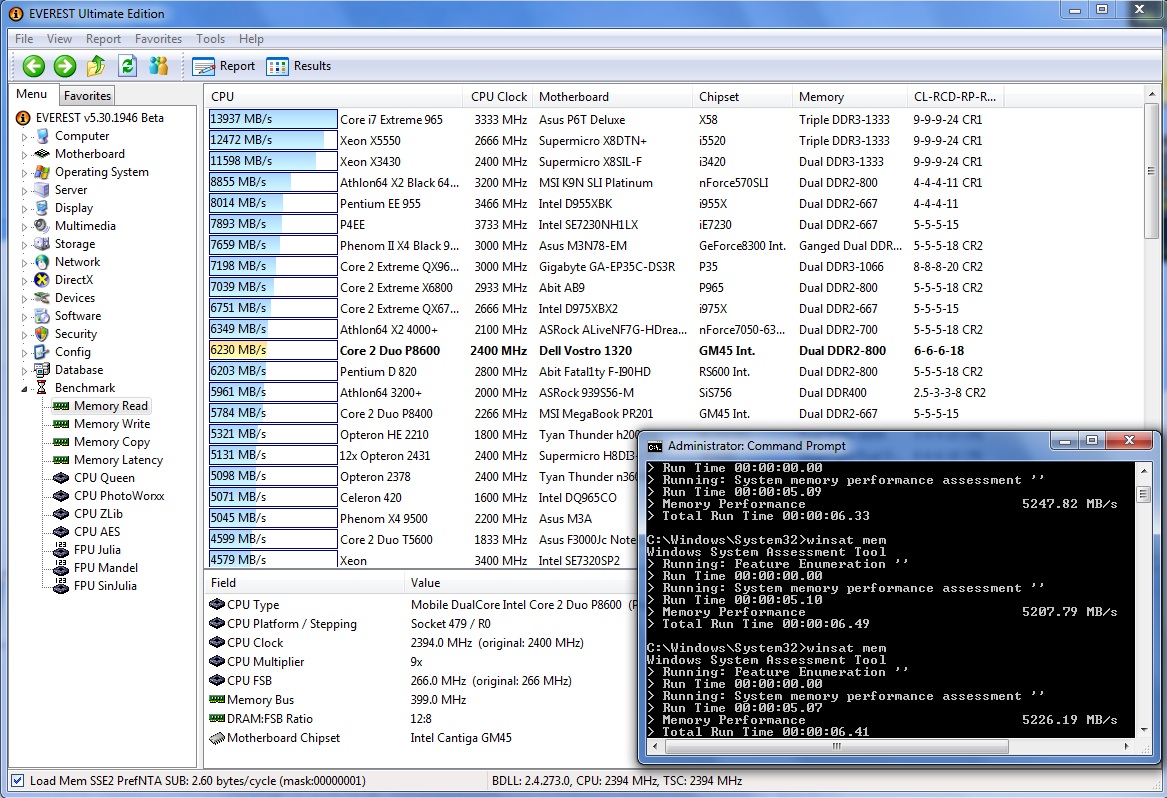Expand the Storage tree node
Viewport: 1167px width, 798px height.
[x=25, y=245]
